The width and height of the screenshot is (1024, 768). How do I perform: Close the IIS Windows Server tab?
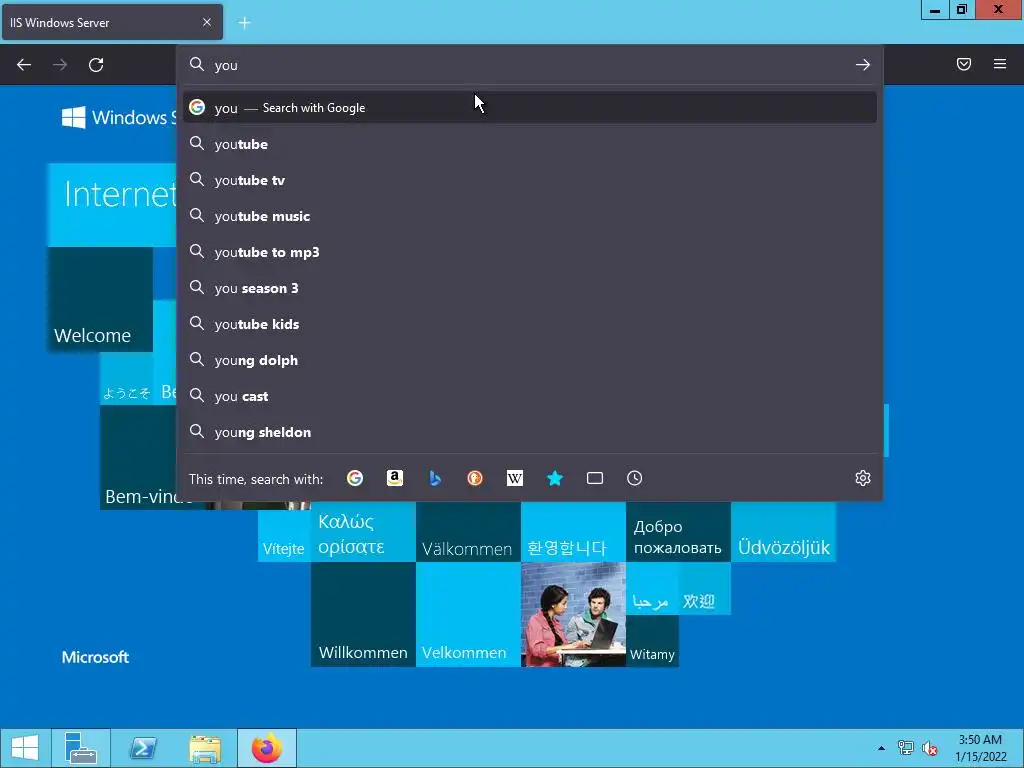click(x=206, y=22)
